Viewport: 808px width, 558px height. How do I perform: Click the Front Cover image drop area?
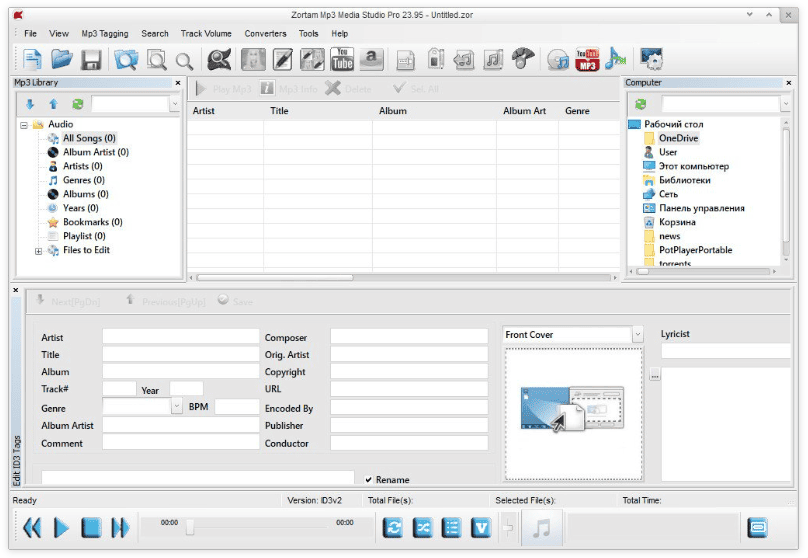(x=574, y=414)
